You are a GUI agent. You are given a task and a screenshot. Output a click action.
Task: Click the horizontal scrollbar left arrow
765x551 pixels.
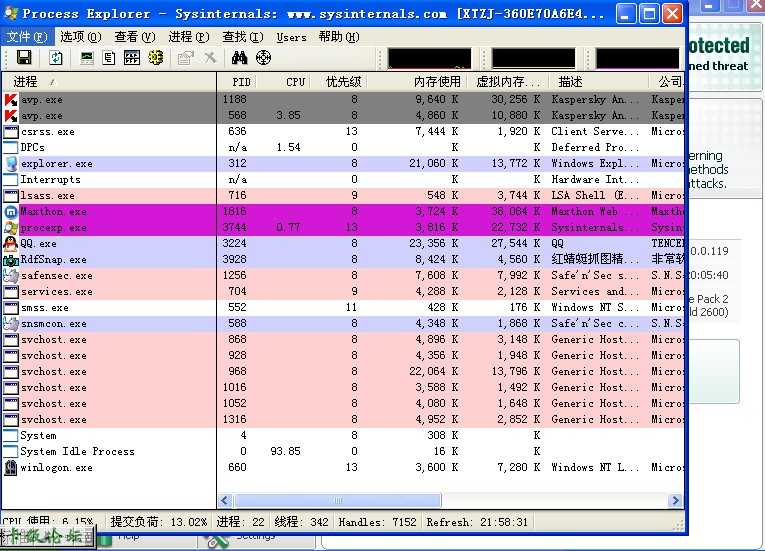(225, 500)
